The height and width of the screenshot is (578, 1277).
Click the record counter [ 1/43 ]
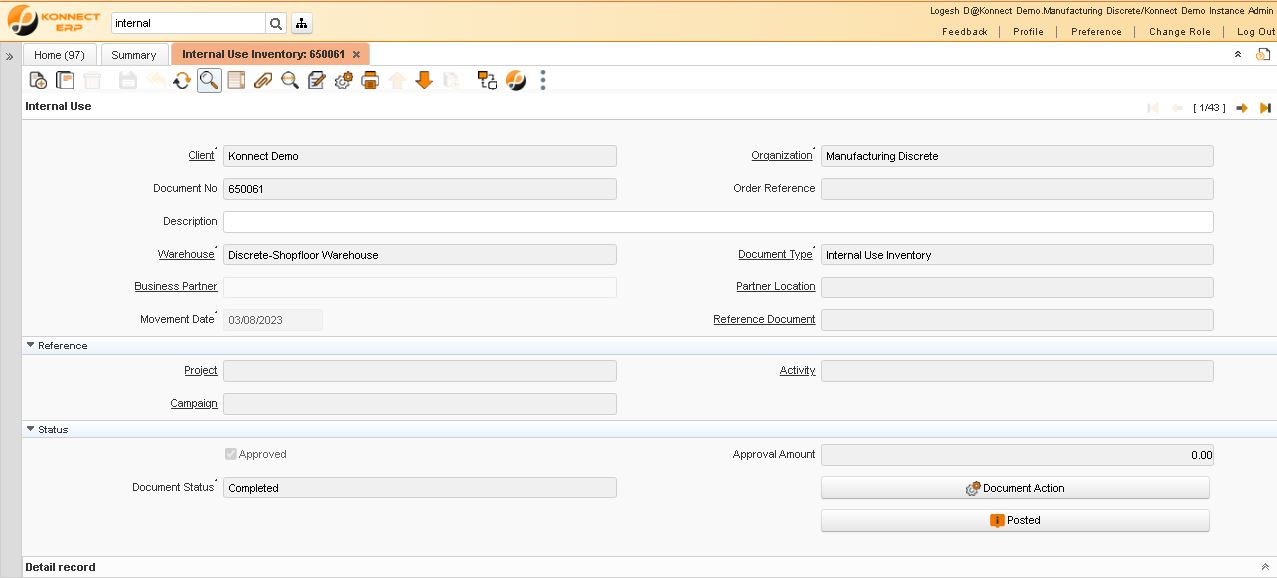point(1209,108)
